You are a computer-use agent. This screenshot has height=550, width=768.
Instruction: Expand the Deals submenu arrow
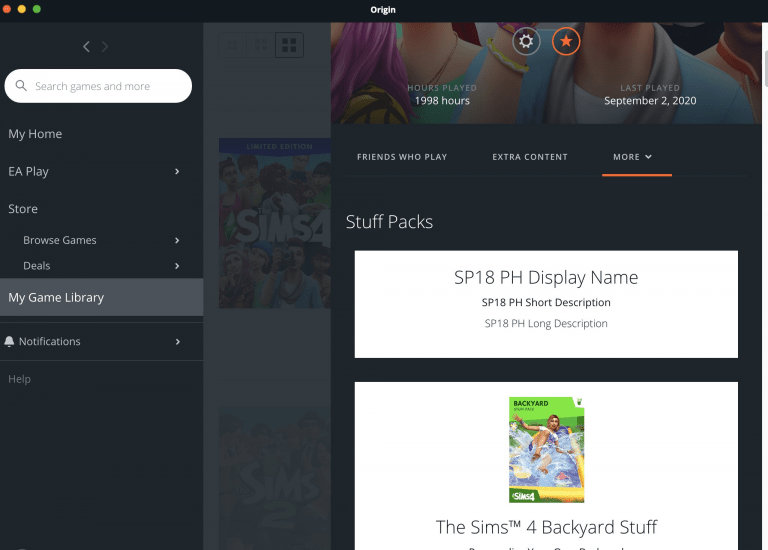[177, 266]
